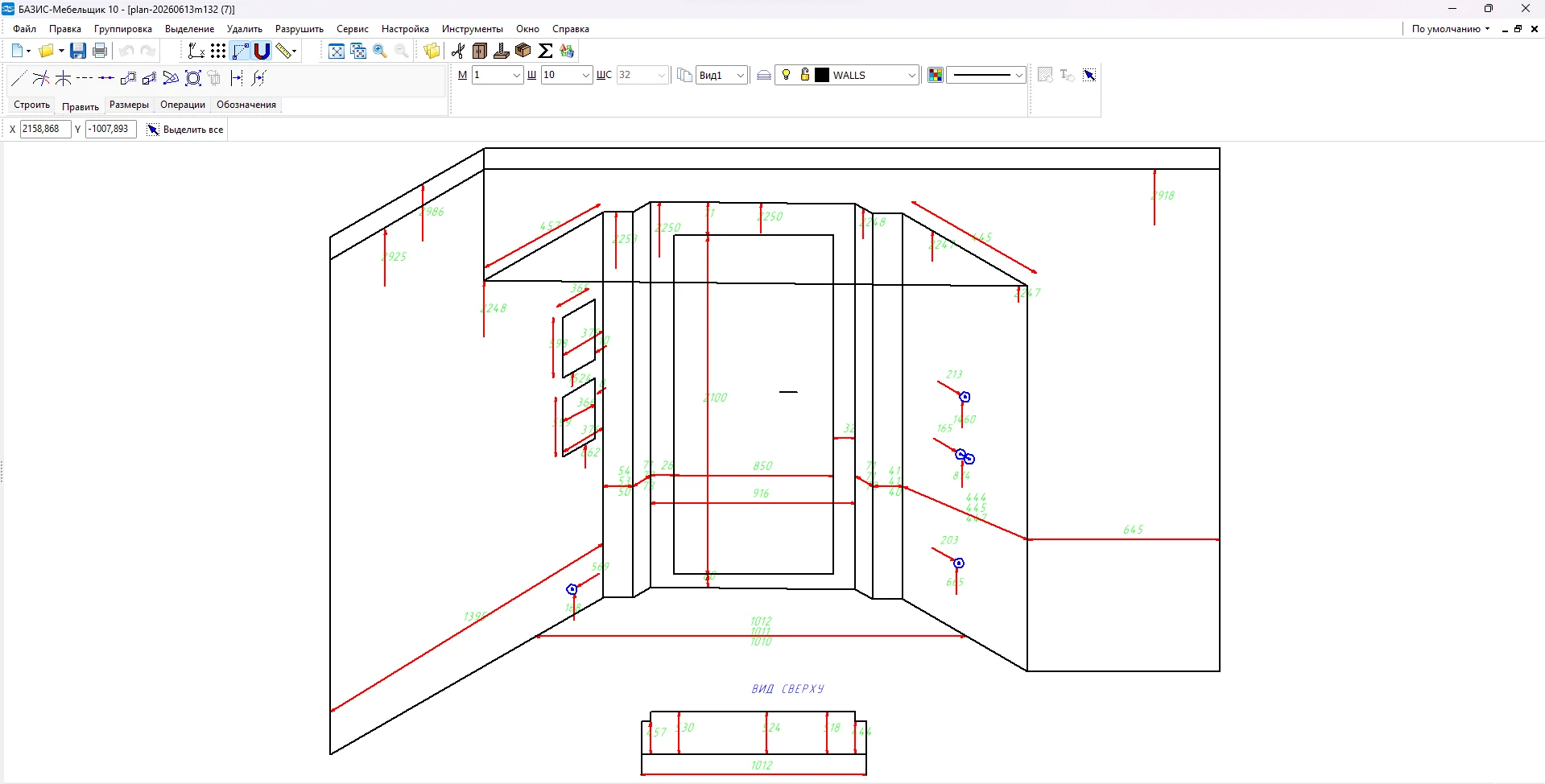Click the zoom to fit all icon
The width and height of the screenshot is (1545, 784).
click(x=337, y=51)
